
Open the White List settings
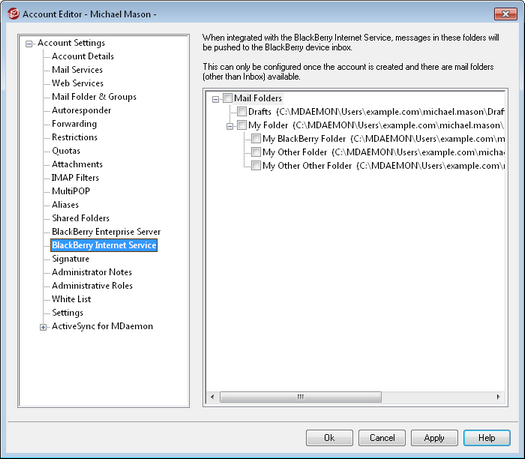click(71, 299)
